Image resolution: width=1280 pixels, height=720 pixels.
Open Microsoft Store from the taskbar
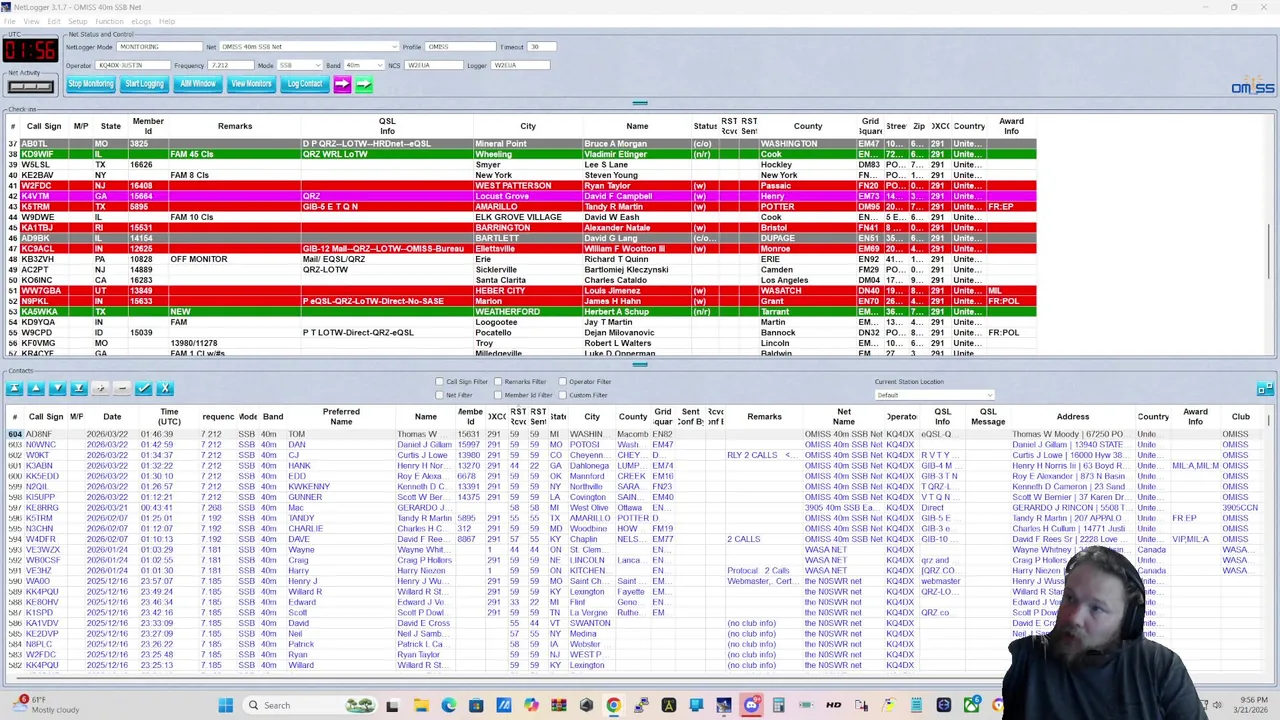tap(476, 705)
